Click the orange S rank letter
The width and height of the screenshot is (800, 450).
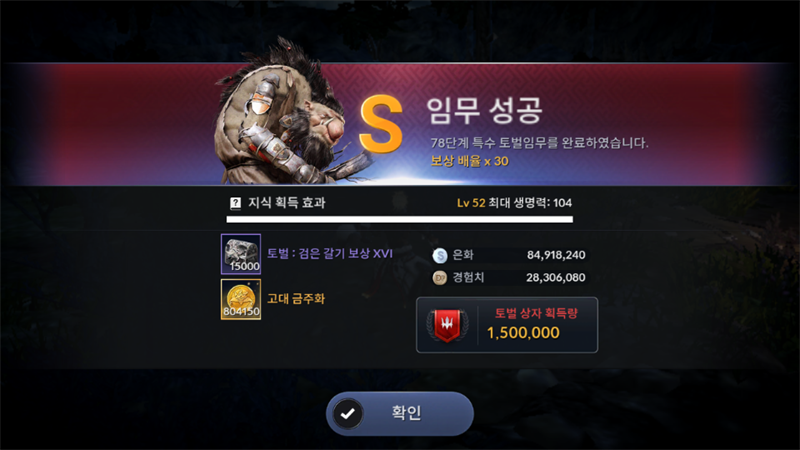point(381,124)
